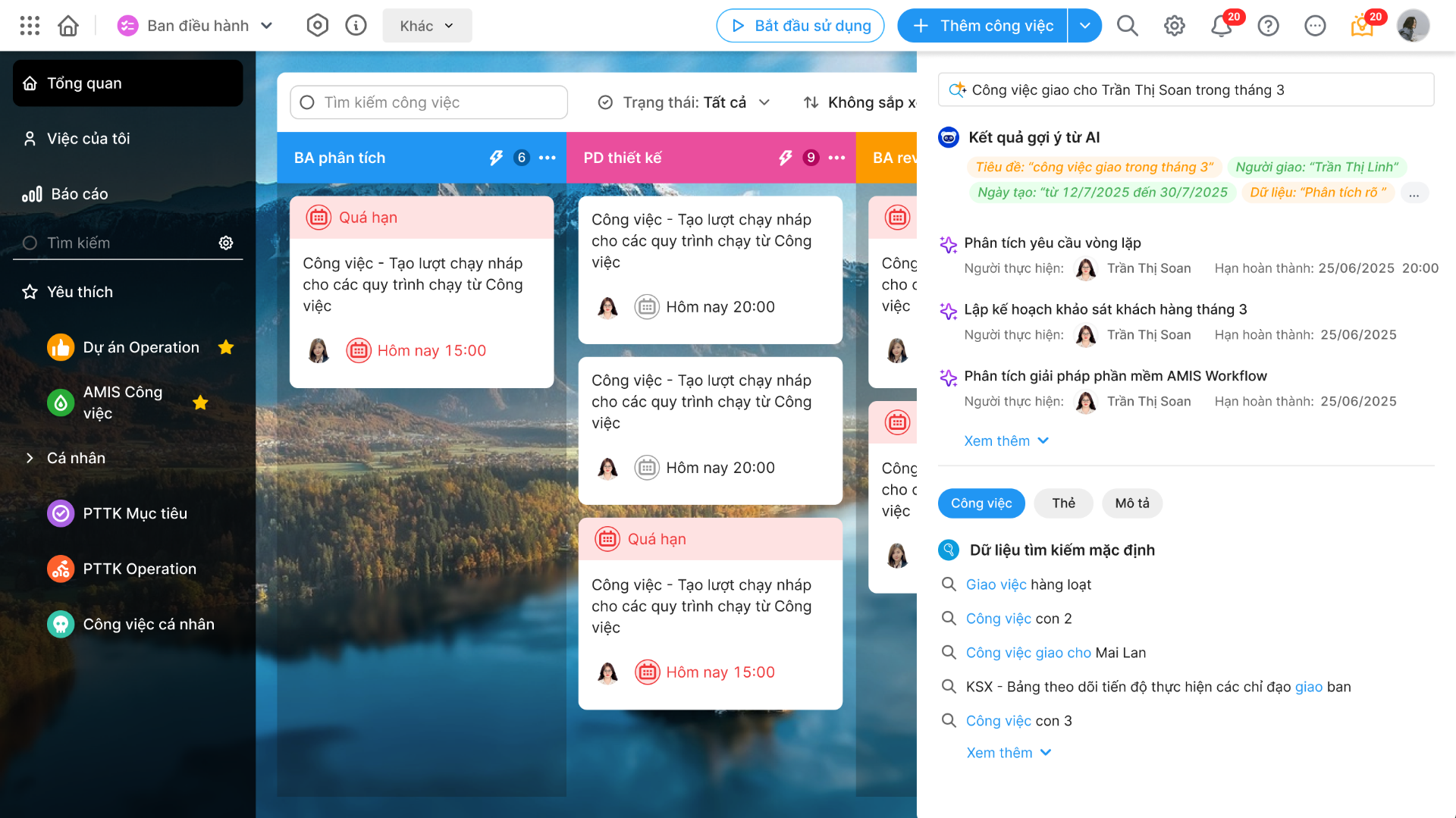Expand the Trạng thái: Tất cả filter
The height and width of the screenshot is (818, 1456).
click(x=684, y=102)
